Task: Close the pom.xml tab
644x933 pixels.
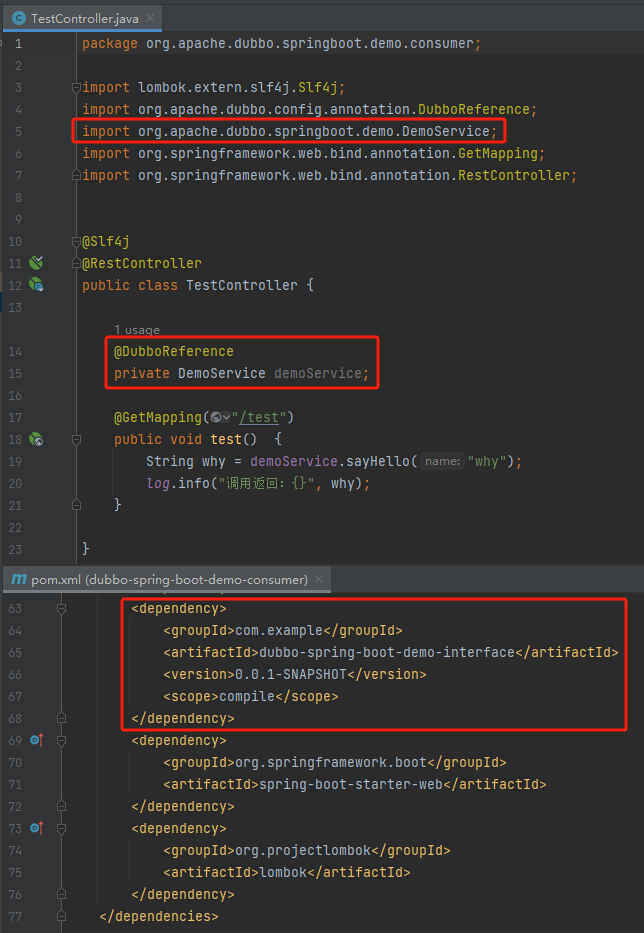Action: pos(319,579)
